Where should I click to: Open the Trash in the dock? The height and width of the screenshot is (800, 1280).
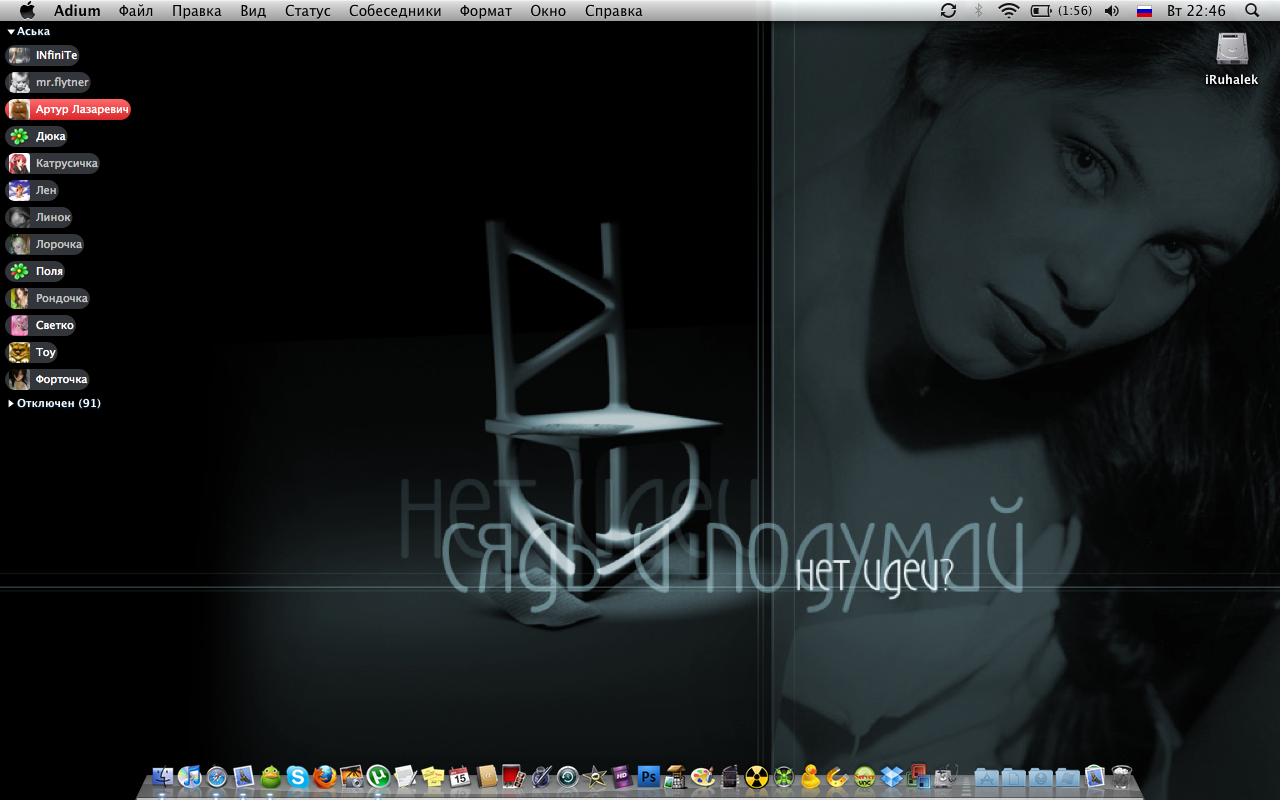(x=1122, y=776)
